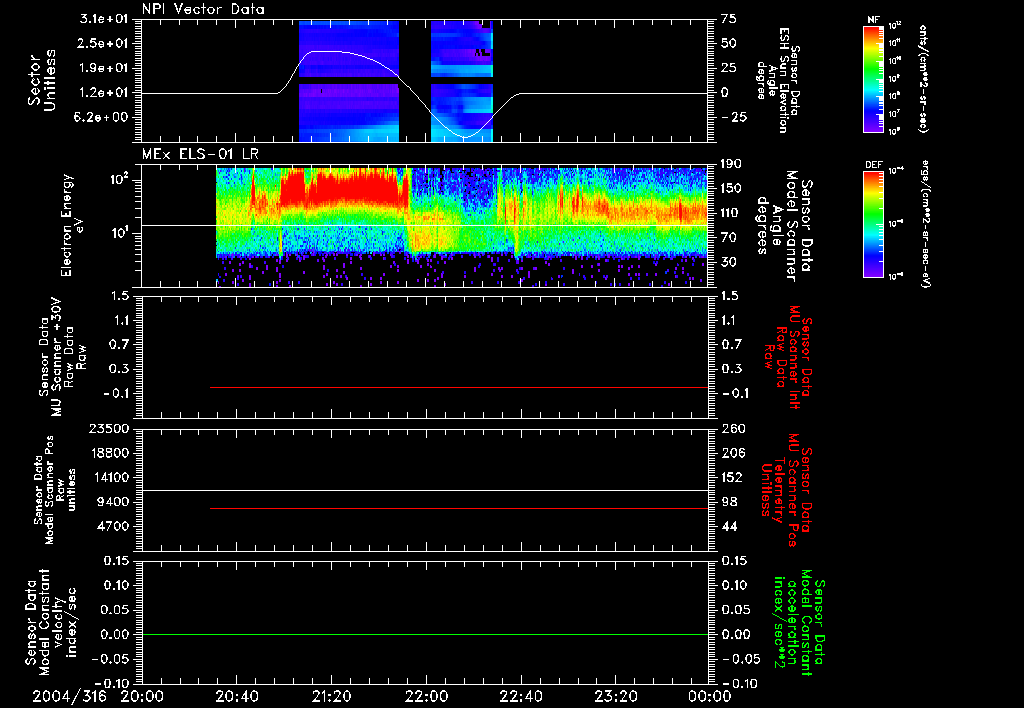
Task: Click the 50 degree sun elevation tick
Action: 729,43
